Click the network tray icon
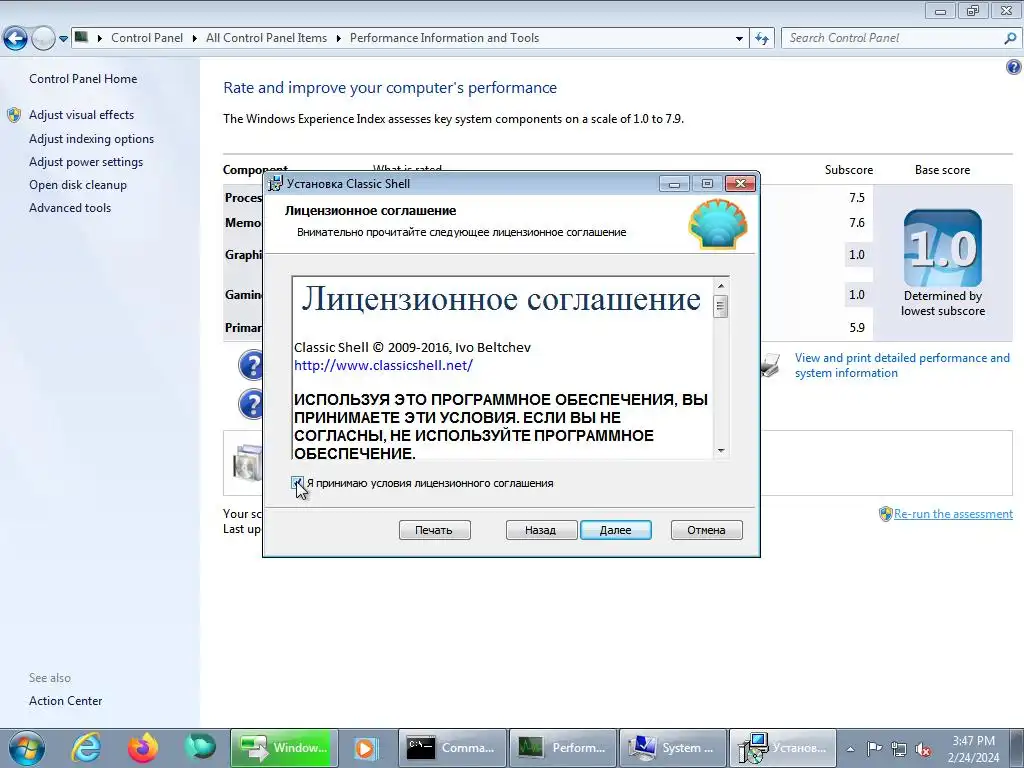The height and width of the screenshot is (768, 1024). [x=899, y=749]
